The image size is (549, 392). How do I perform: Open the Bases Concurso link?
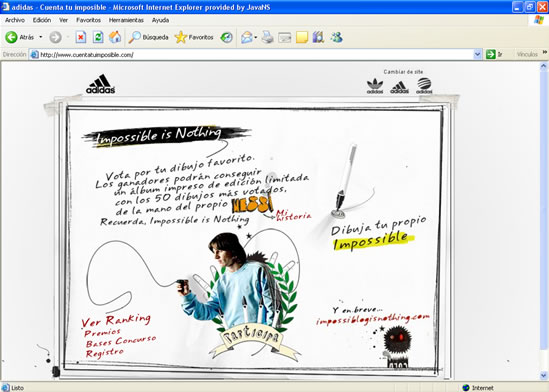(121, 341)
